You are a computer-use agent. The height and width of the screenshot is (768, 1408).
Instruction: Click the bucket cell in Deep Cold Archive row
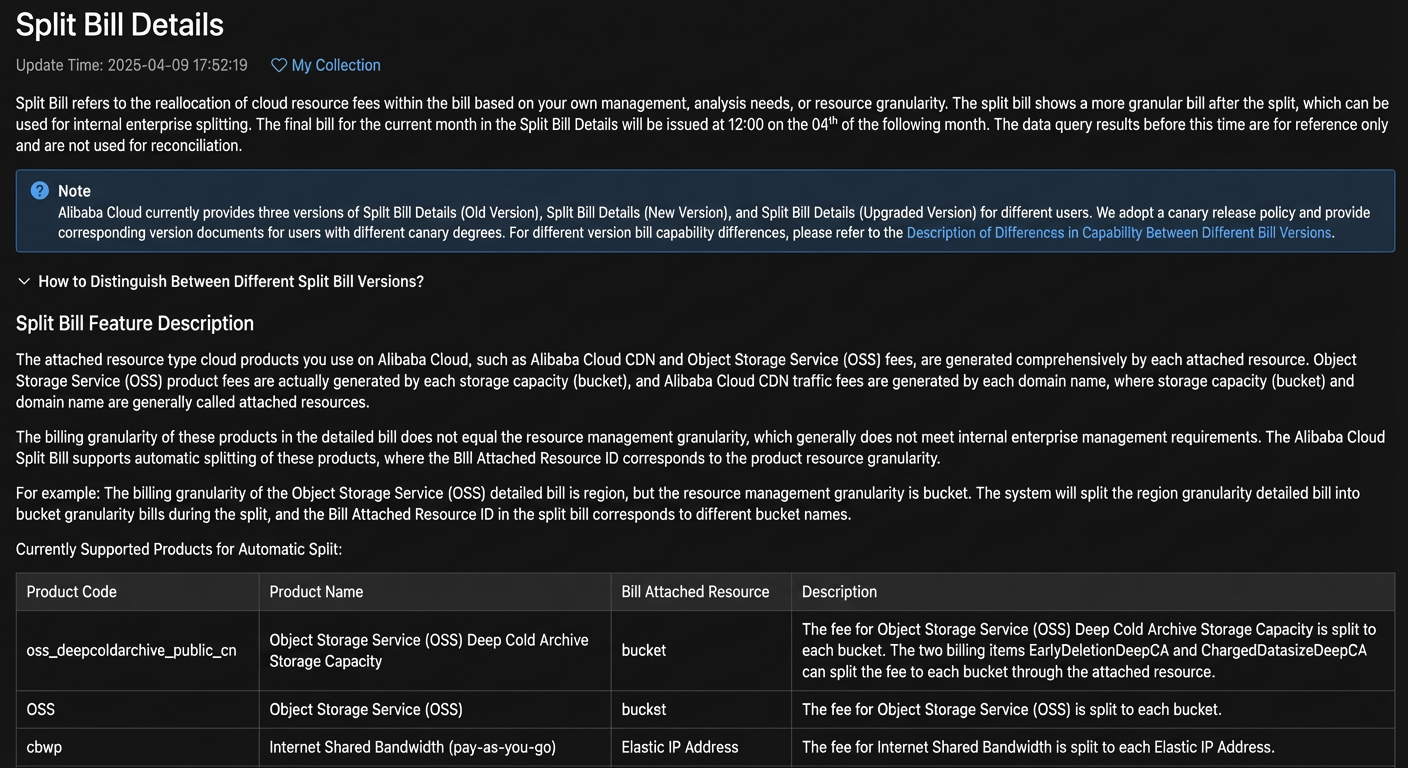pos(701,651)
